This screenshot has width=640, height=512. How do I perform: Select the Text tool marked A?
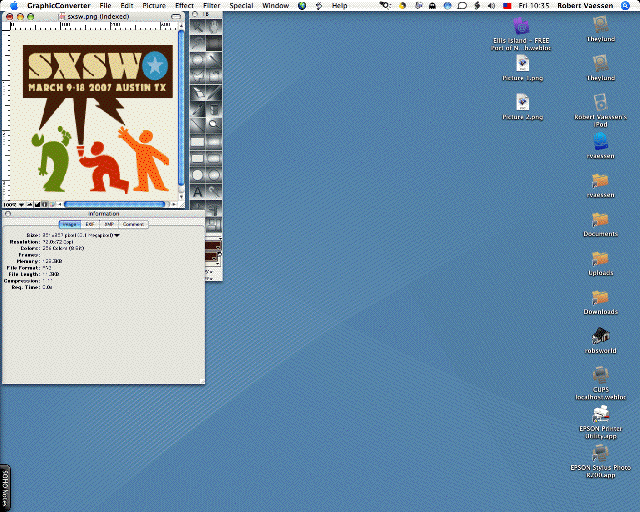pyautogui.click(x=198, y=191)
